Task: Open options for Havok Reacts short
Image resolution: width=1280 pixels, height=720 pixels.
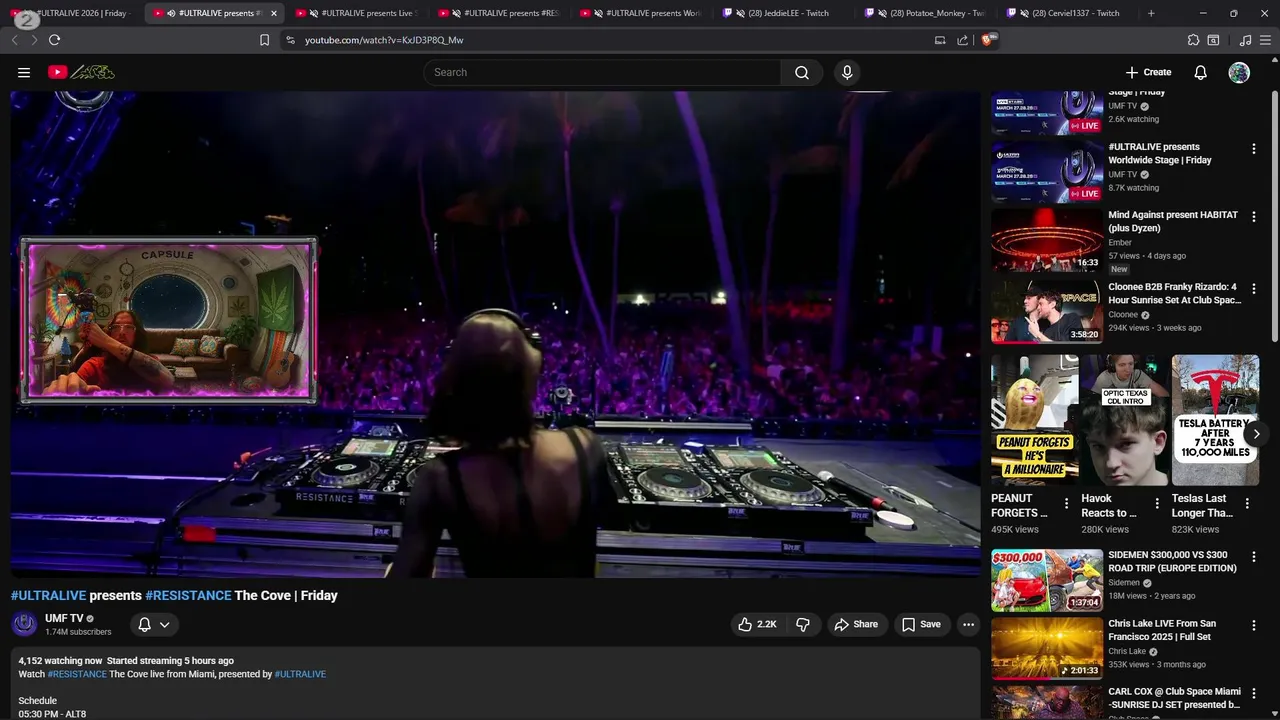Action: click(1157, 504)
